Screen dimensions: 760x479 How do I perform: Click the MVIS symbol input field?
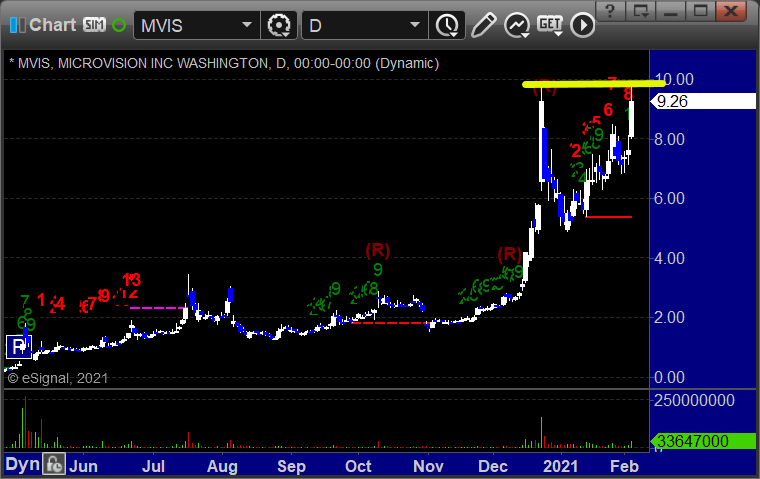(188, 25)
